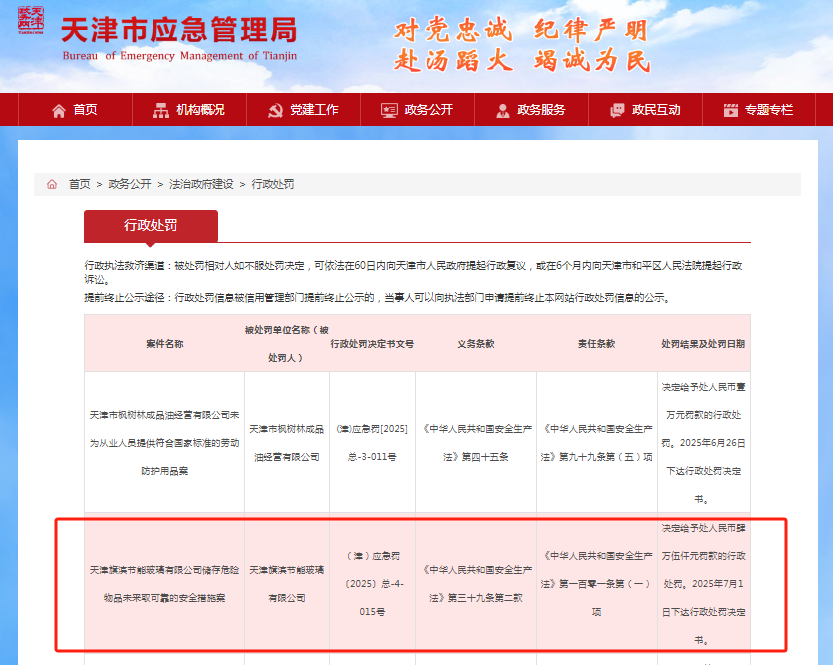Image resolution: width=833 pixels, height=665 pixels.
Task: Open the 机构概况 navigation menu
Action: pyautogui.click(x=190, y=110)
